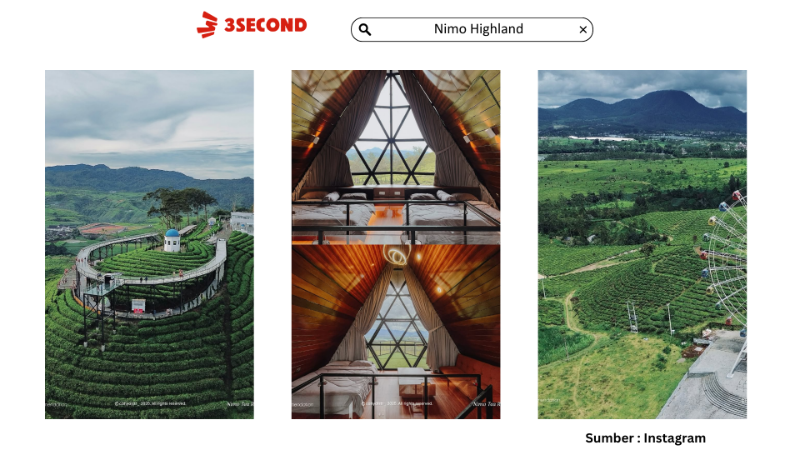Viewport: 800px width, 450px height.
Task: Open the upper A-frame cabin bedroom photo
Action: pos(396,157)
